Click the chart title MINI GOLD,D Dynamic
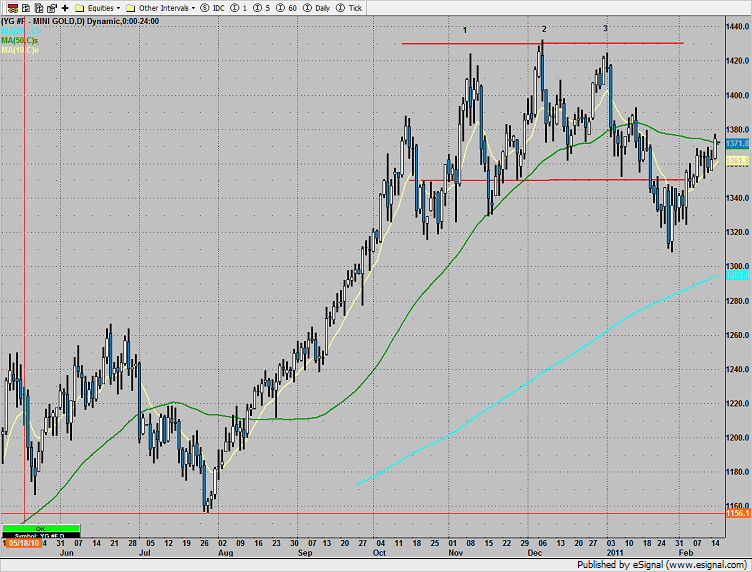This screenshot has width=752, height=572. pyautogui.click(x=80, y=21)
